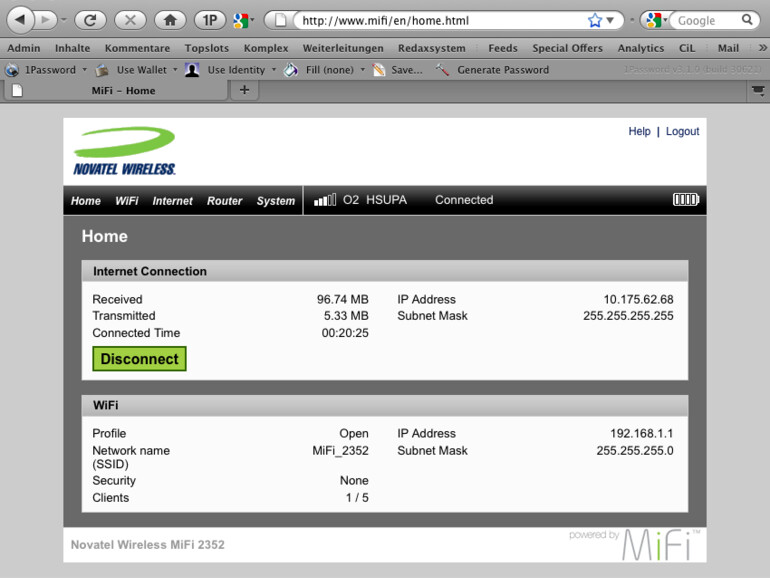Open the list-all-tabs icon
The image size is (770, 578).
[758, 90]
